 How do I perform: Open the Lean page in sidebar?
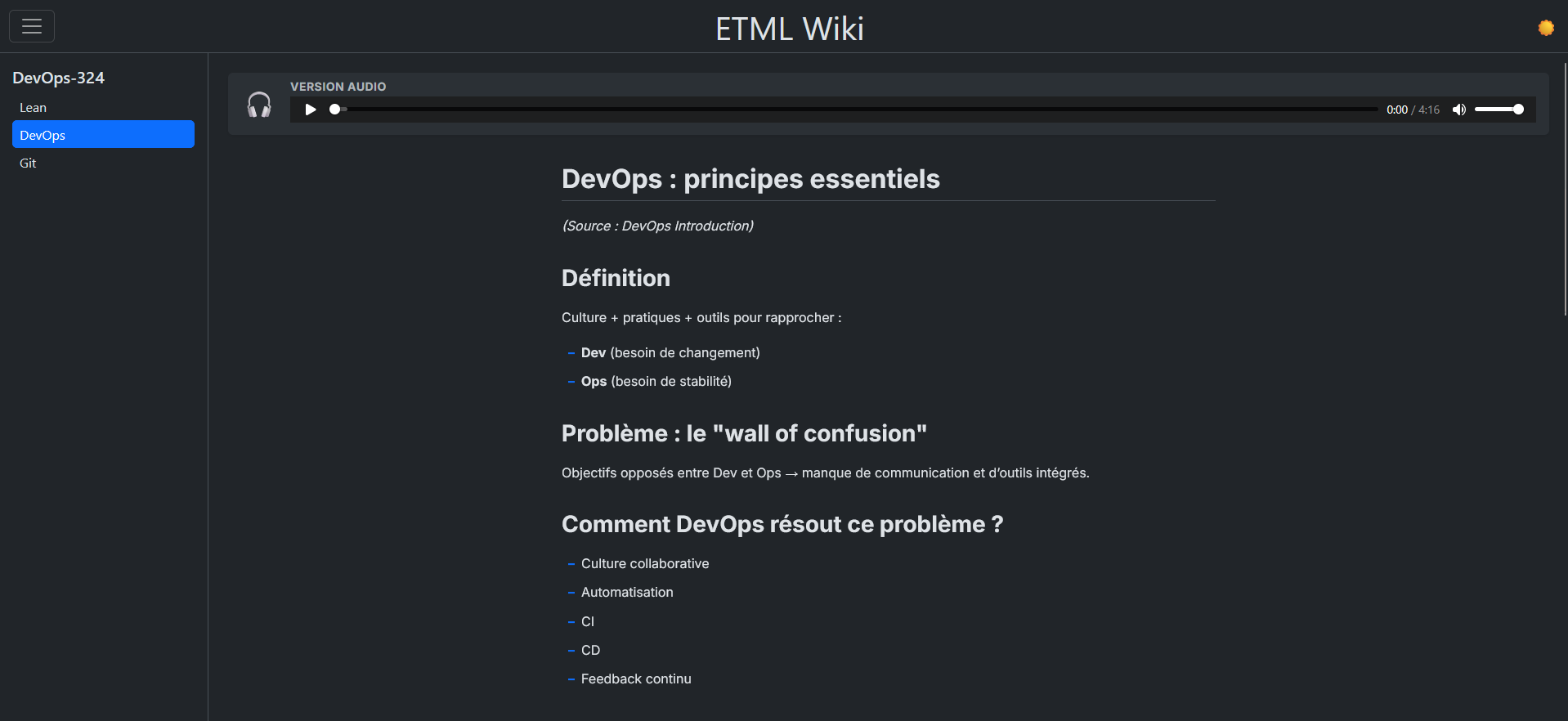(34, 108)
